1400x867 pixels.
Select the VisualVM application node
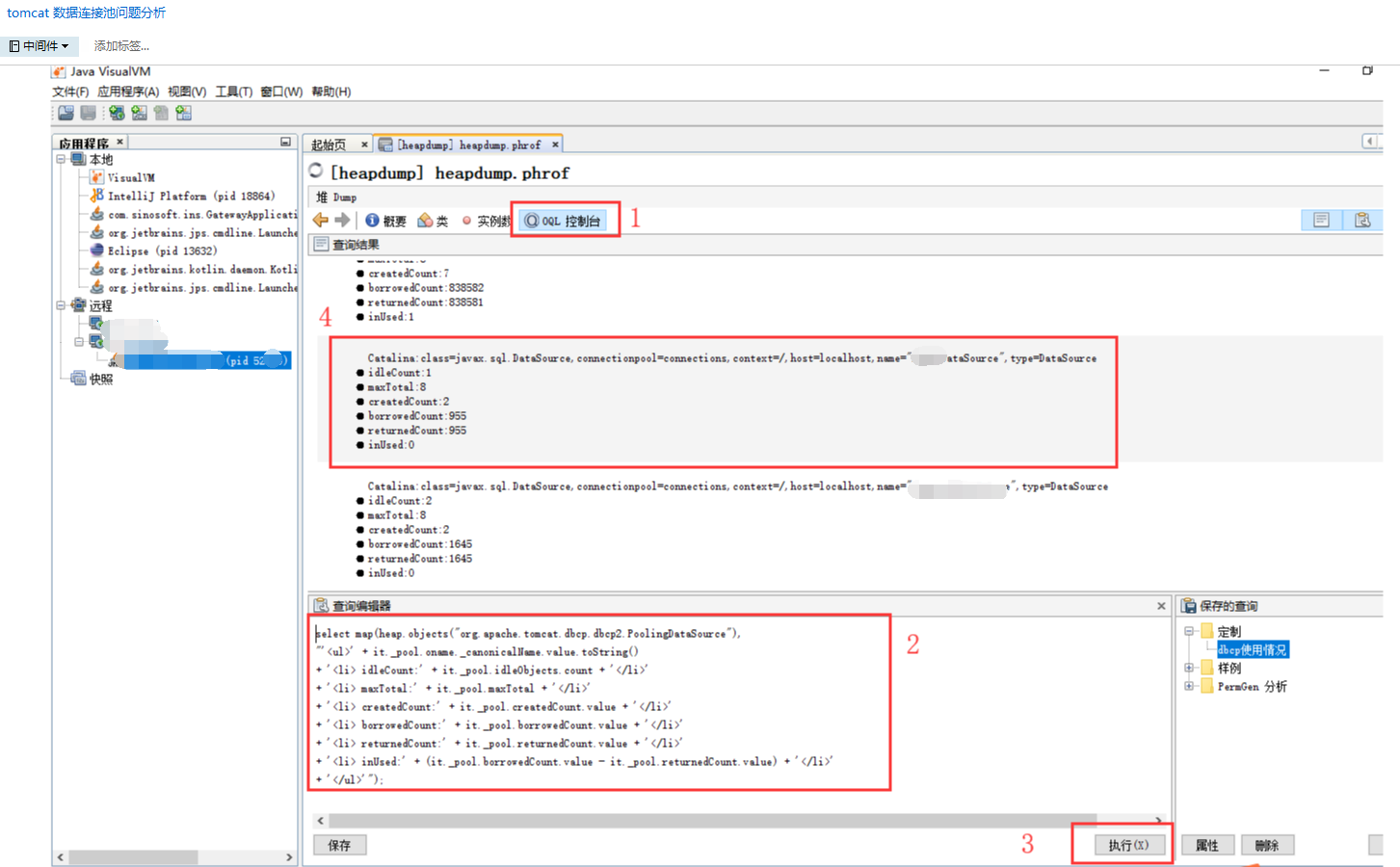(x=122, y=177)
